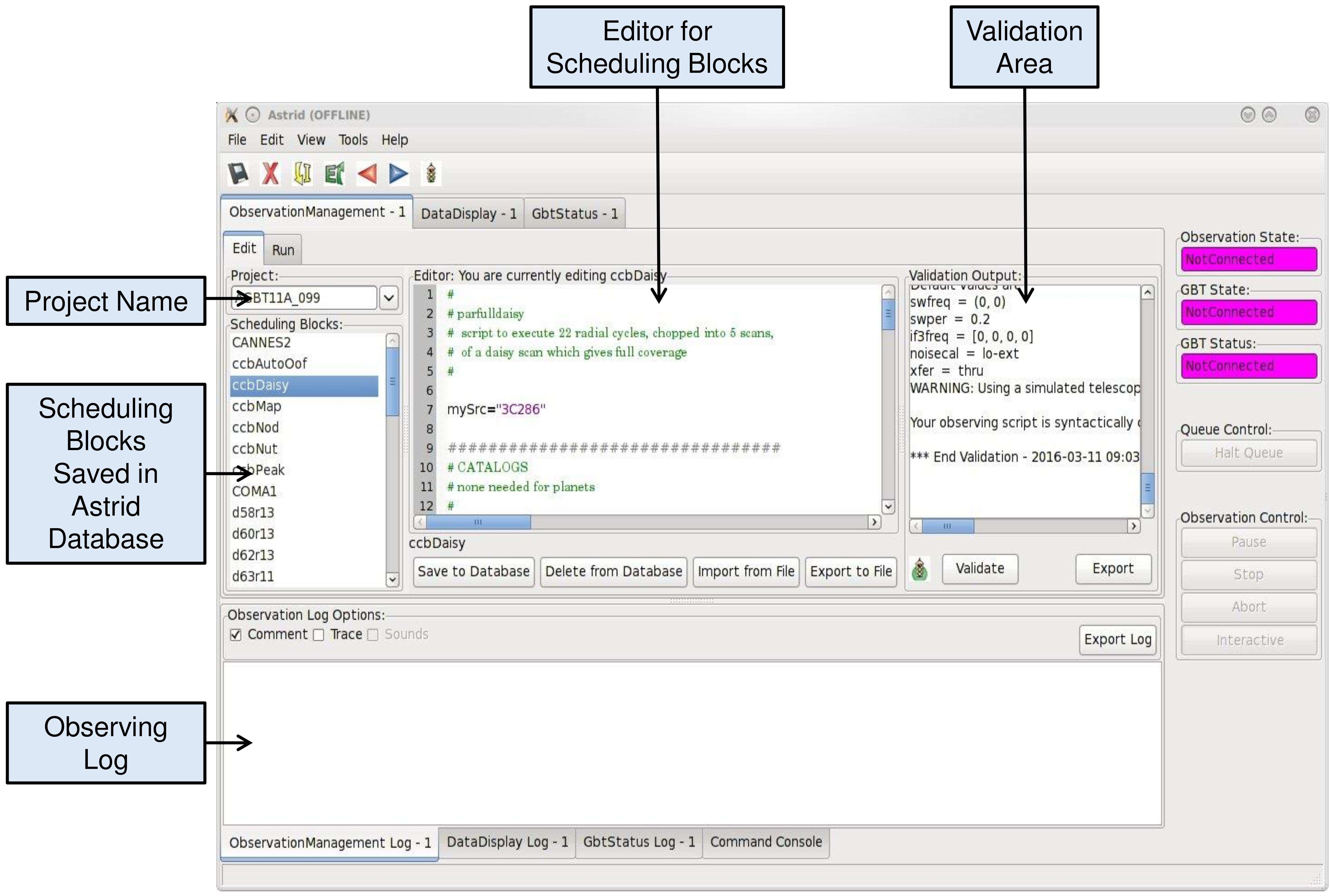Click the save icon in the toolbar
Image resolution: width=1330 pixels, height=896 pixels.
coord(238,173)
